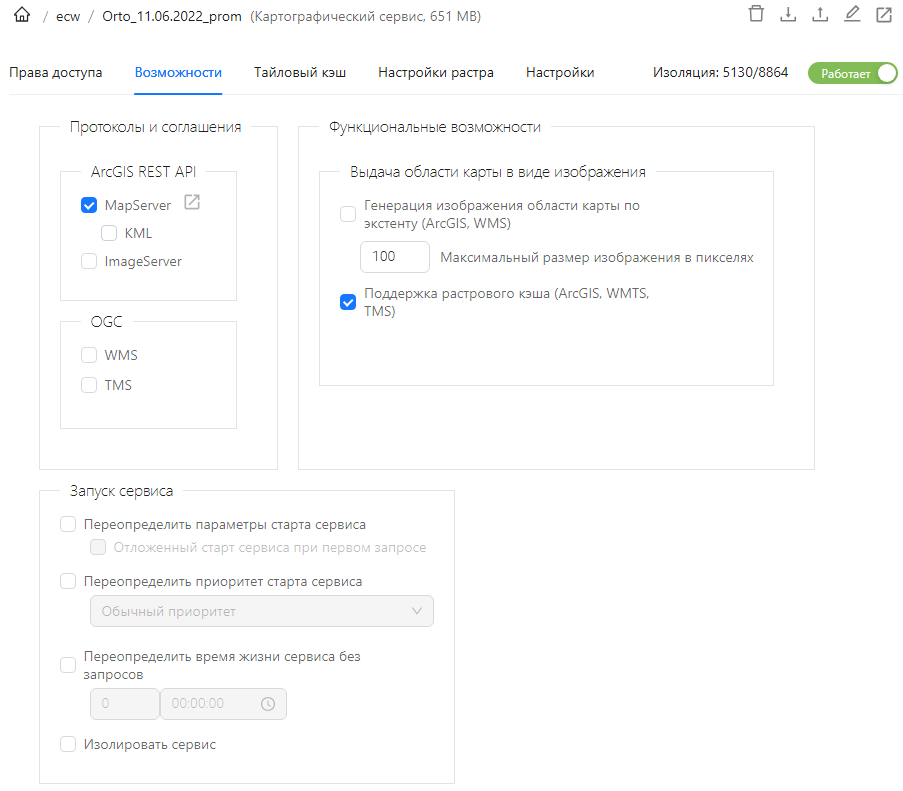The height and width of the screenshot is (791, 903).
Task: Click the maximum image size input field
Action: (394, 257)
